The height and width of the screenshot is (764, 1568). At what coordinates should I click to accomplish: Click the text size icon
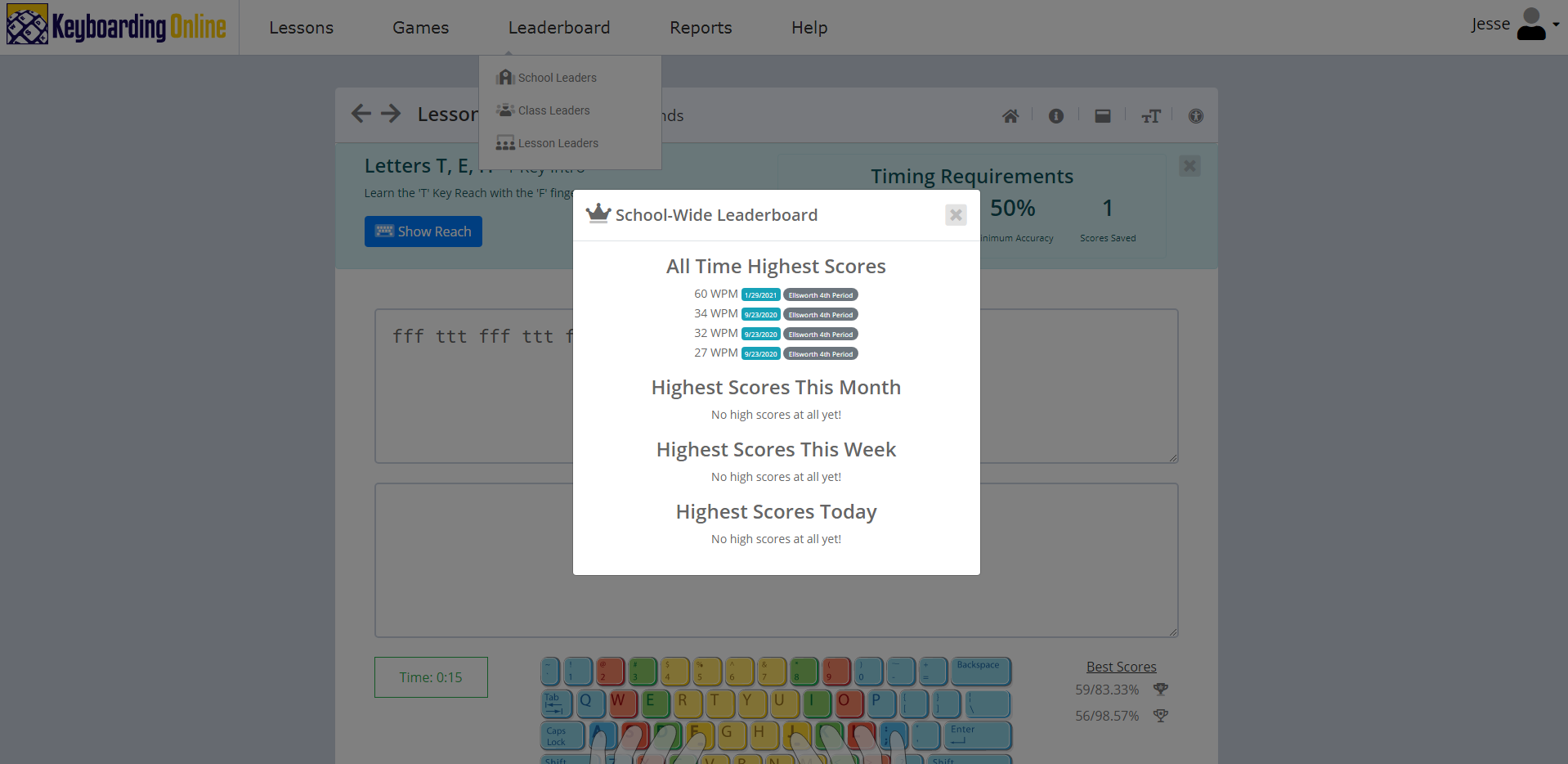(x=1150, y=116)
